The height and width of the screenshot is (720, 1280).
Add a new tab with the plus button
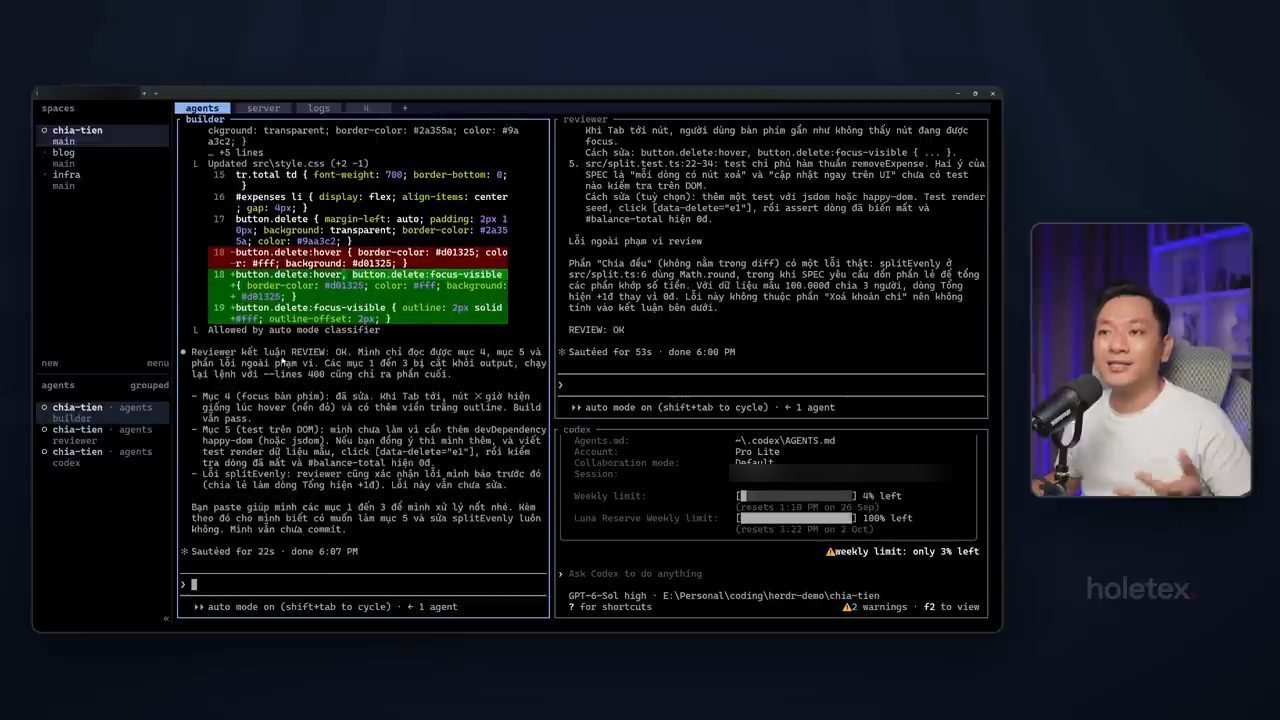[x=405, y=108]
